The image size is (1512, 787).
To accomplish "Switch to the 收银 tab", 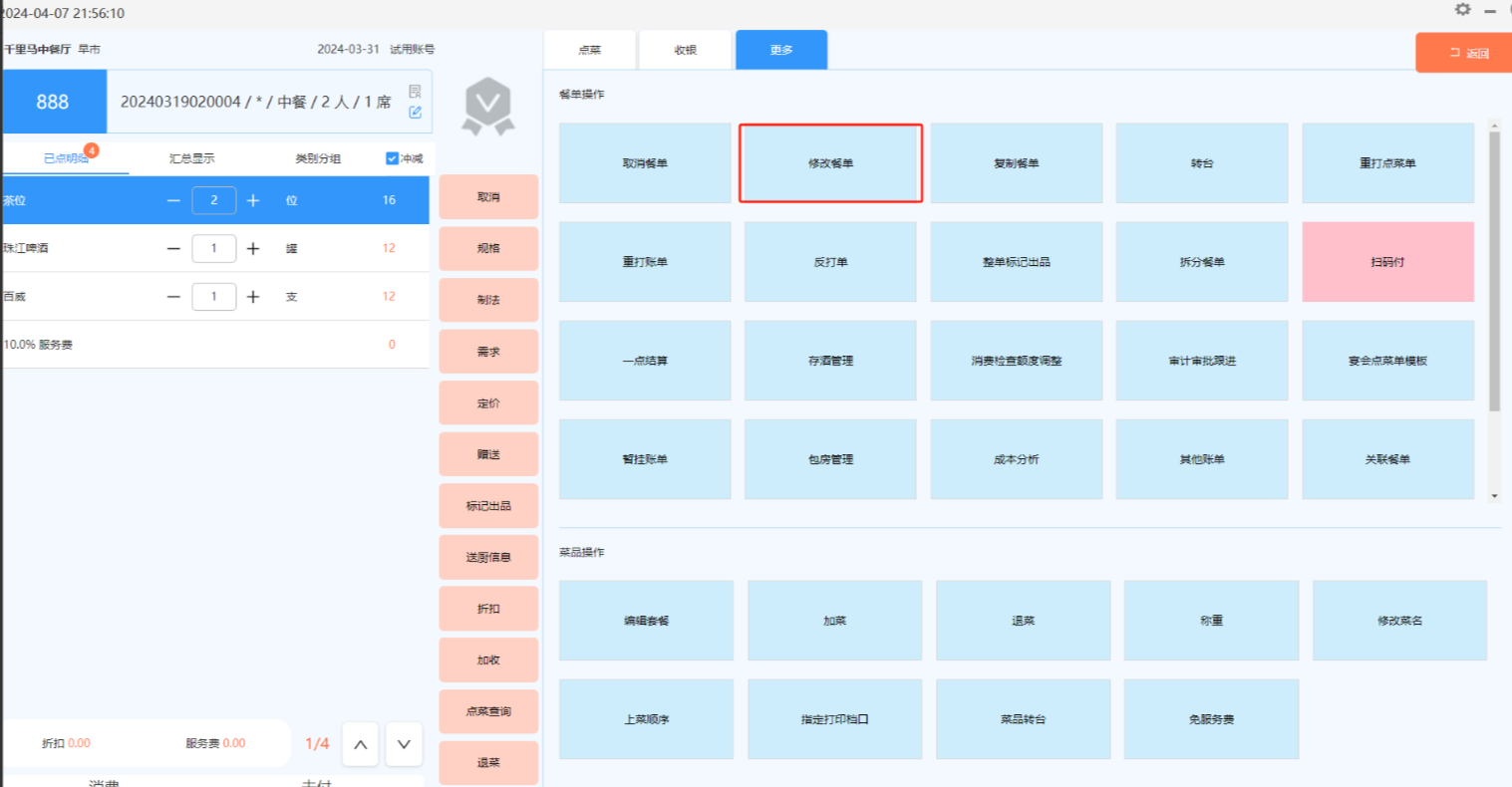I will [685, 50].
